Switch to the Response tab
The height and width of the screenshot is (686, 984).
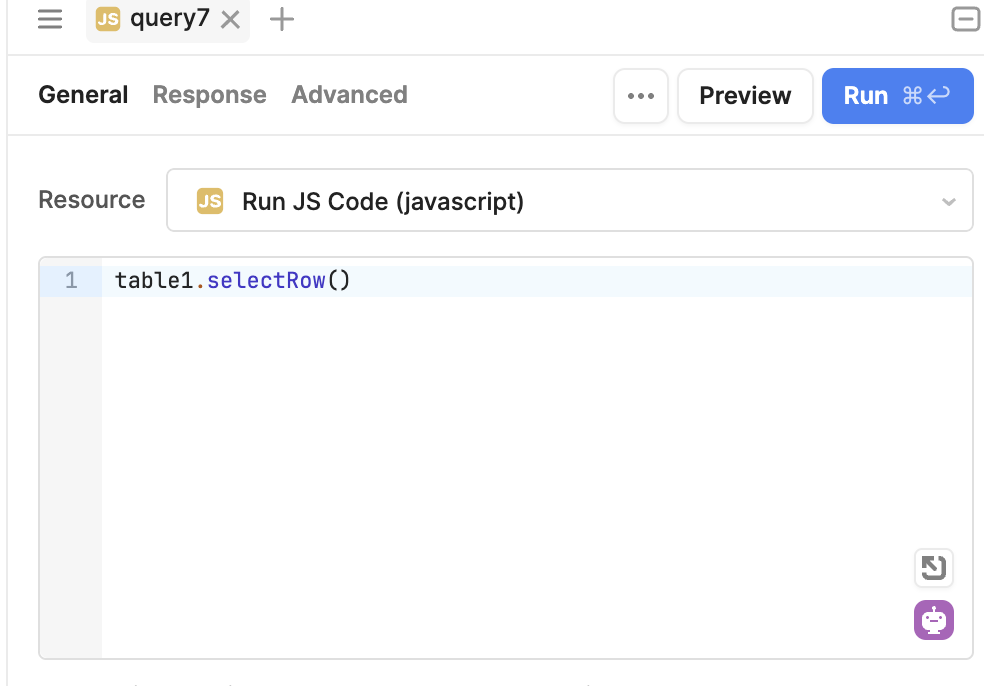pos(210,95)
